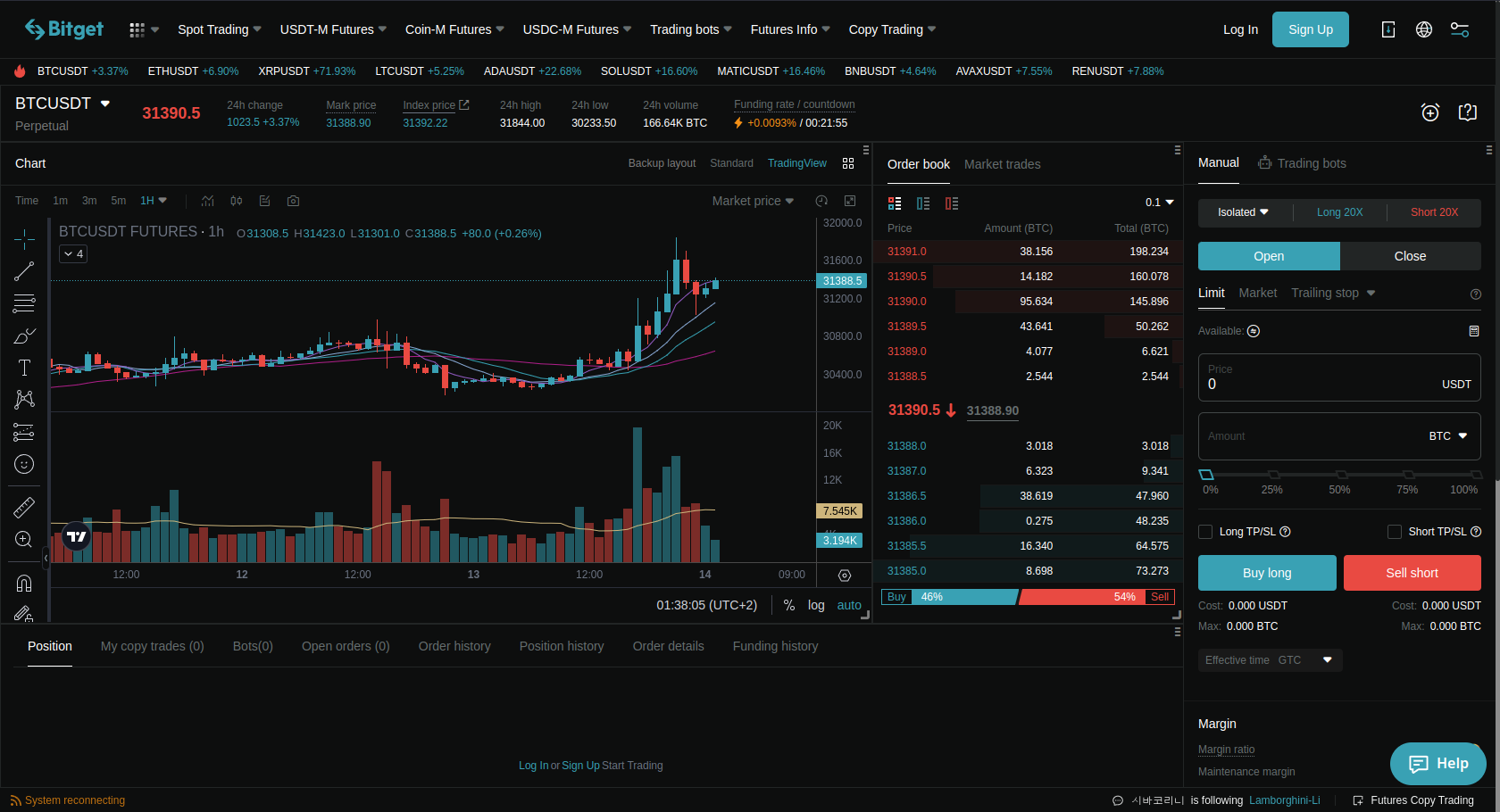The height and width of the screenshot is (812, 1500).
Task: Click the Sell short button
Action: (x=1412, y=573)
